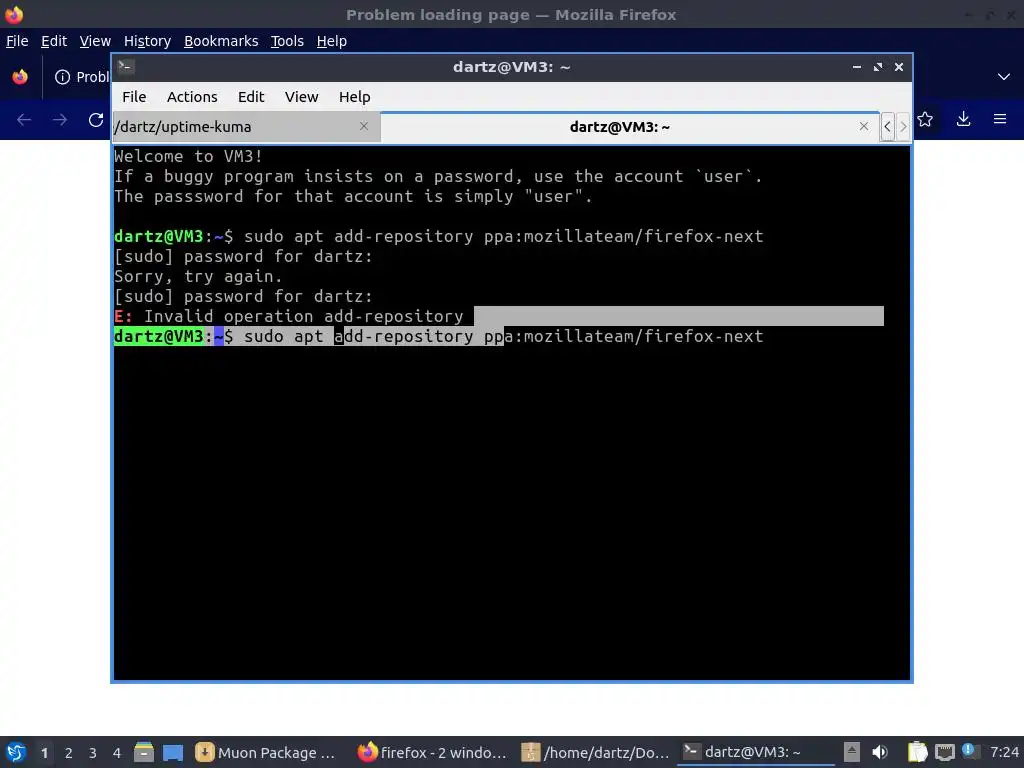
Task: Expand the Firefox list all tabs chevron
Action: click(x=1004, y=76)
